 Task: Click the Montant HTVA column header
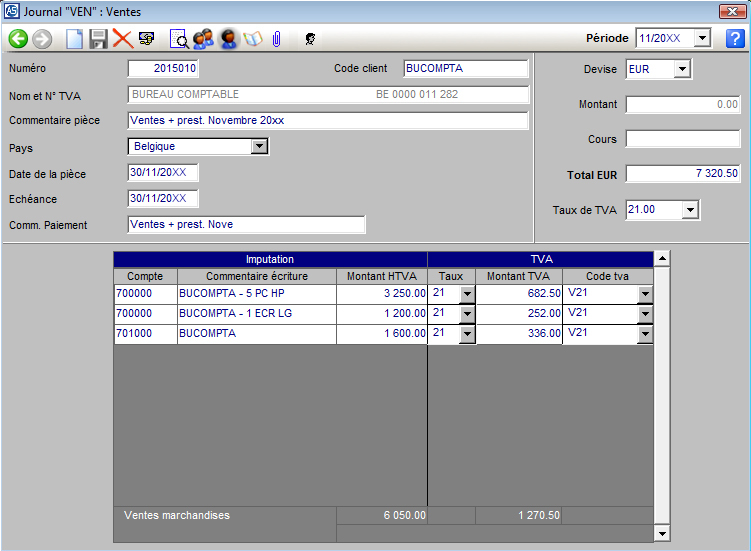(382, 276)
